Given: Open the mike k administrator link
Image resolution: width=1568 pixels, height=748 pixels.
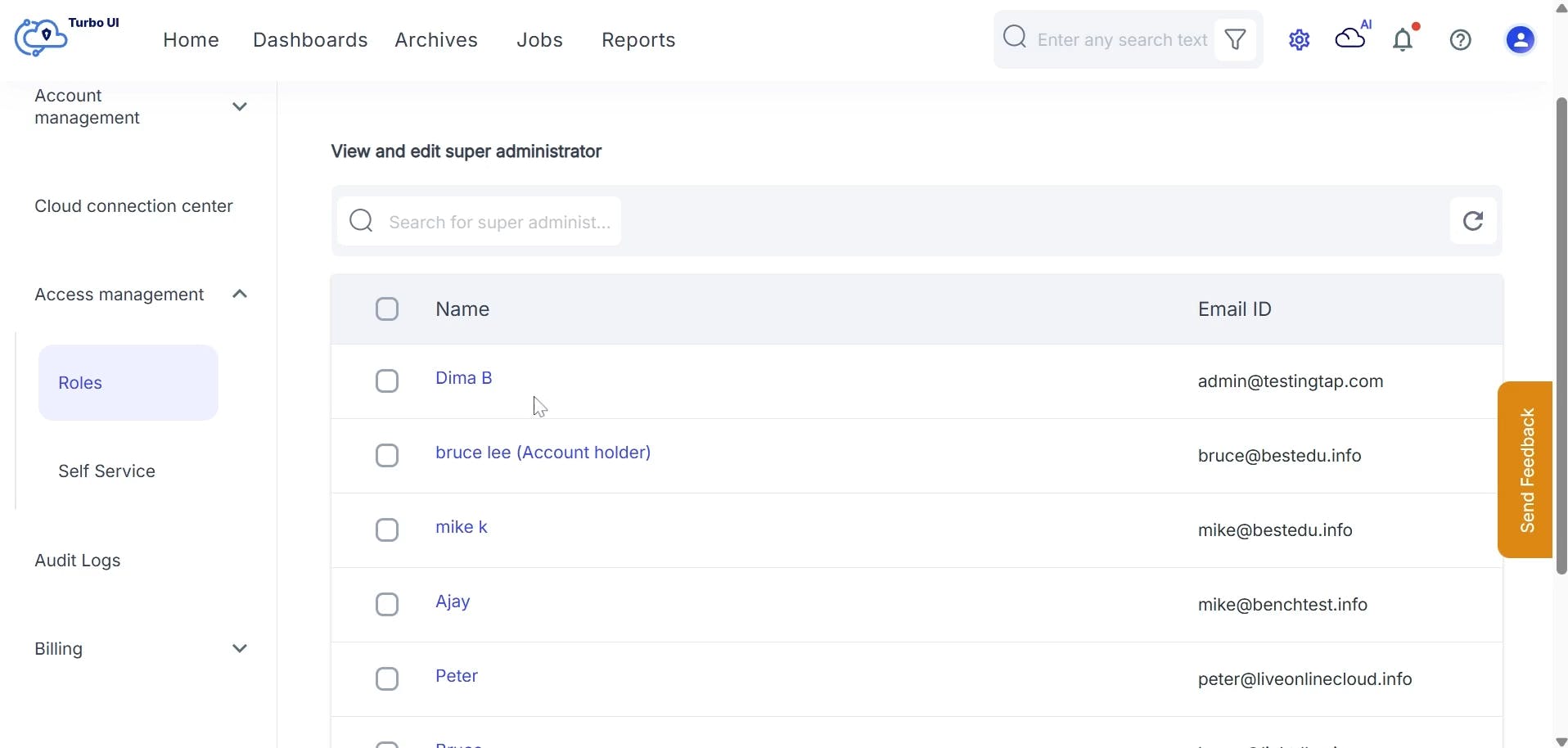Looking at the screenshot, I should pos(462,526).
